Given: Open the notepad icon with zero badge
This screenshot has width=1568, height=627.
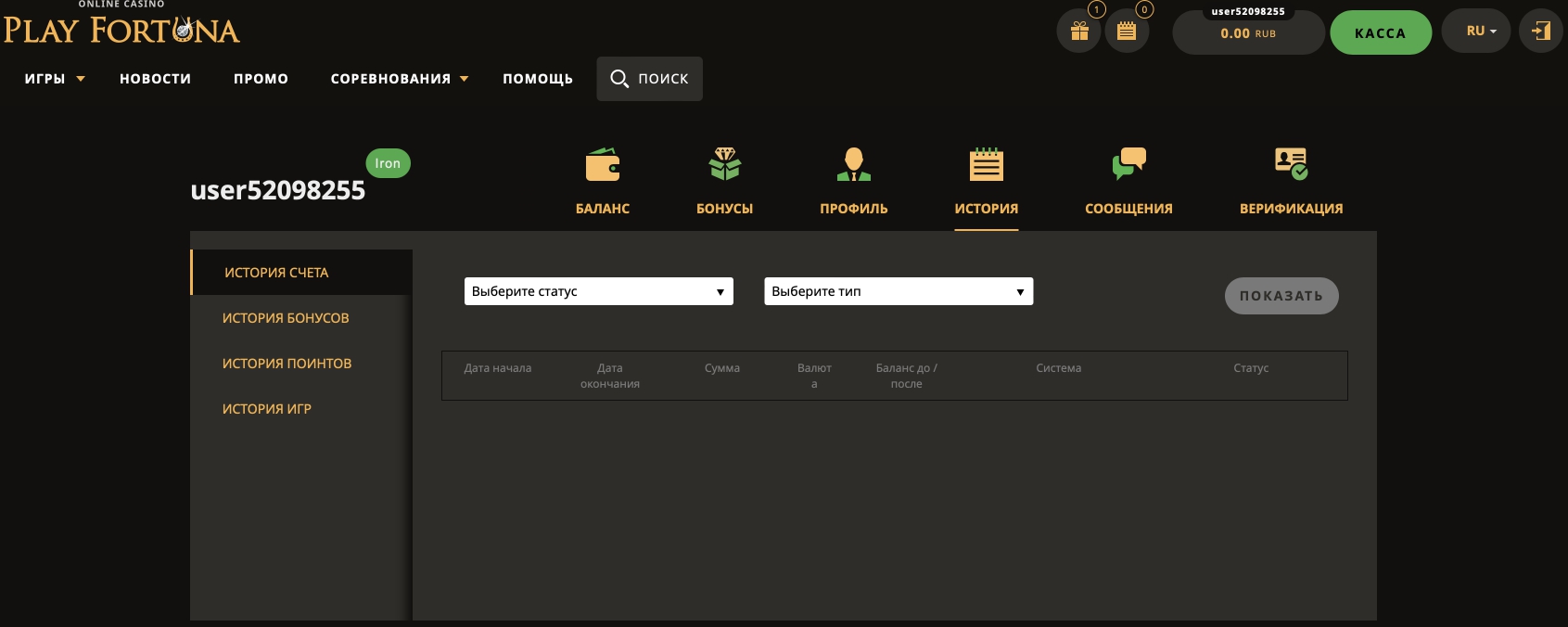Looking at the screenshot, I should point(1127,32).
